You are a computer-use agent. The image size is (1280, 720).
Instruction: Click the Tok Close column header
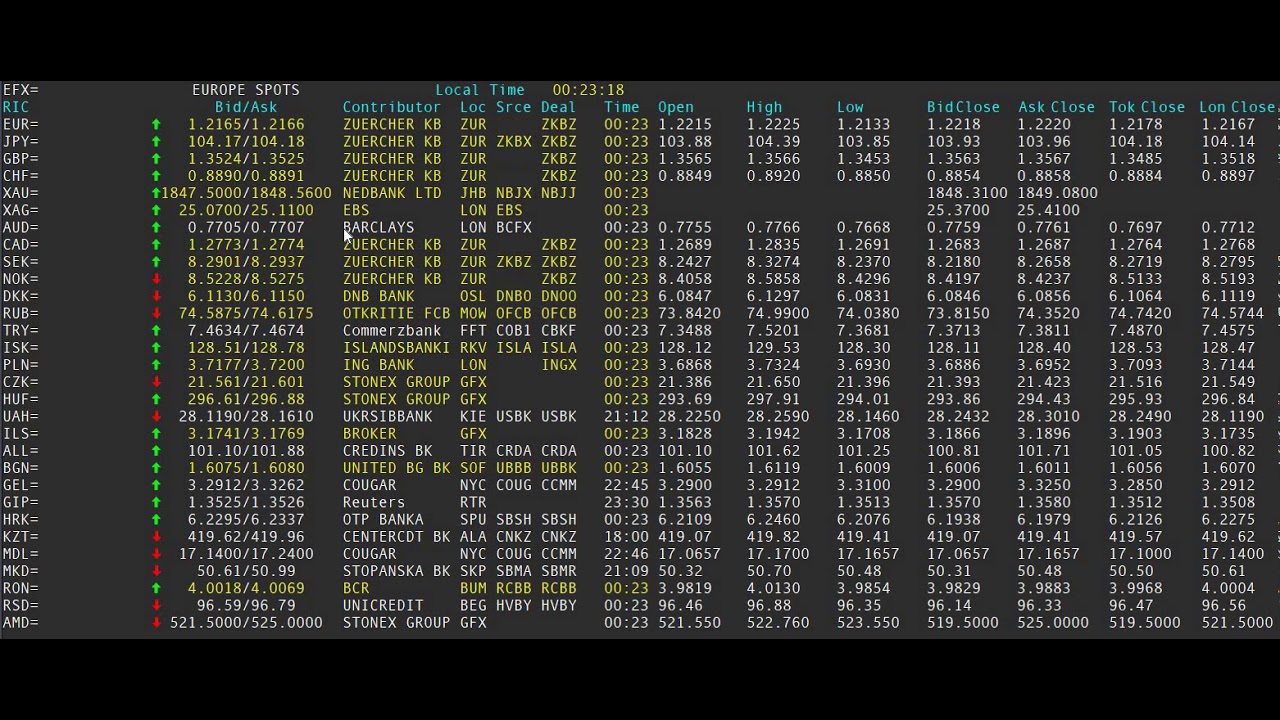(x=1147, y=107)
